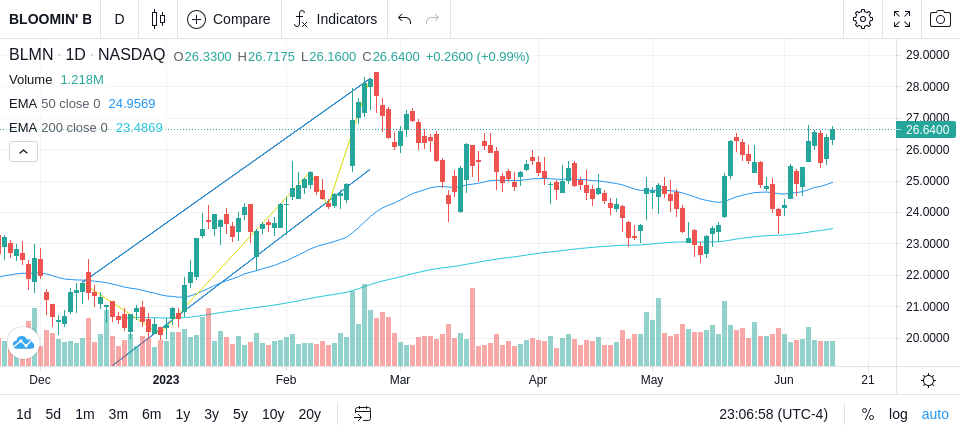Open the Indicators dialog
The width and height of the screenshot is (960, 433).
(335, 19)
